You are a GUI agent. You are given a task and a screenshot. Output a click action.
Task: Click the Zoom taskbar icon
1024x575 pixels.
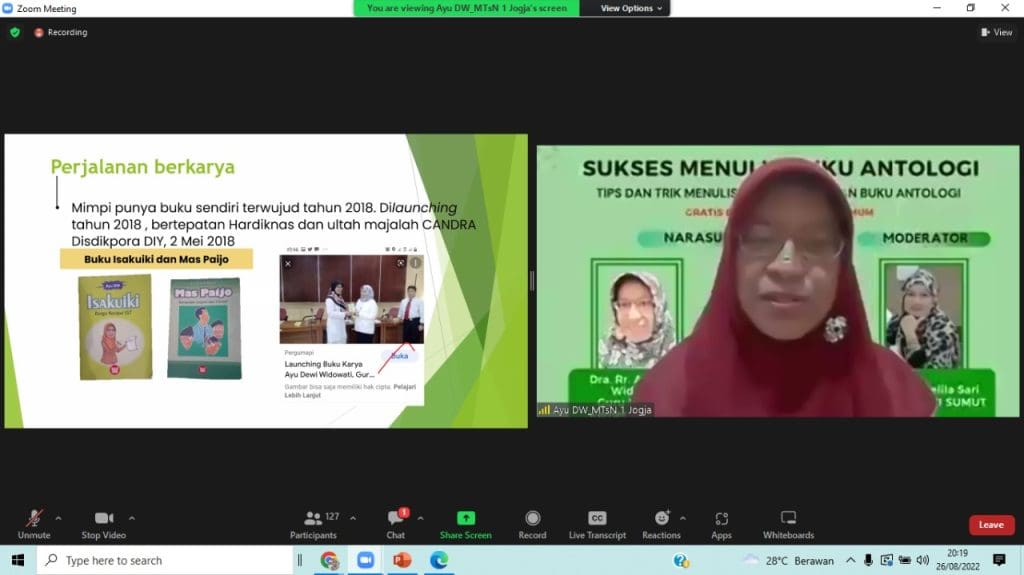pos(365,560)
